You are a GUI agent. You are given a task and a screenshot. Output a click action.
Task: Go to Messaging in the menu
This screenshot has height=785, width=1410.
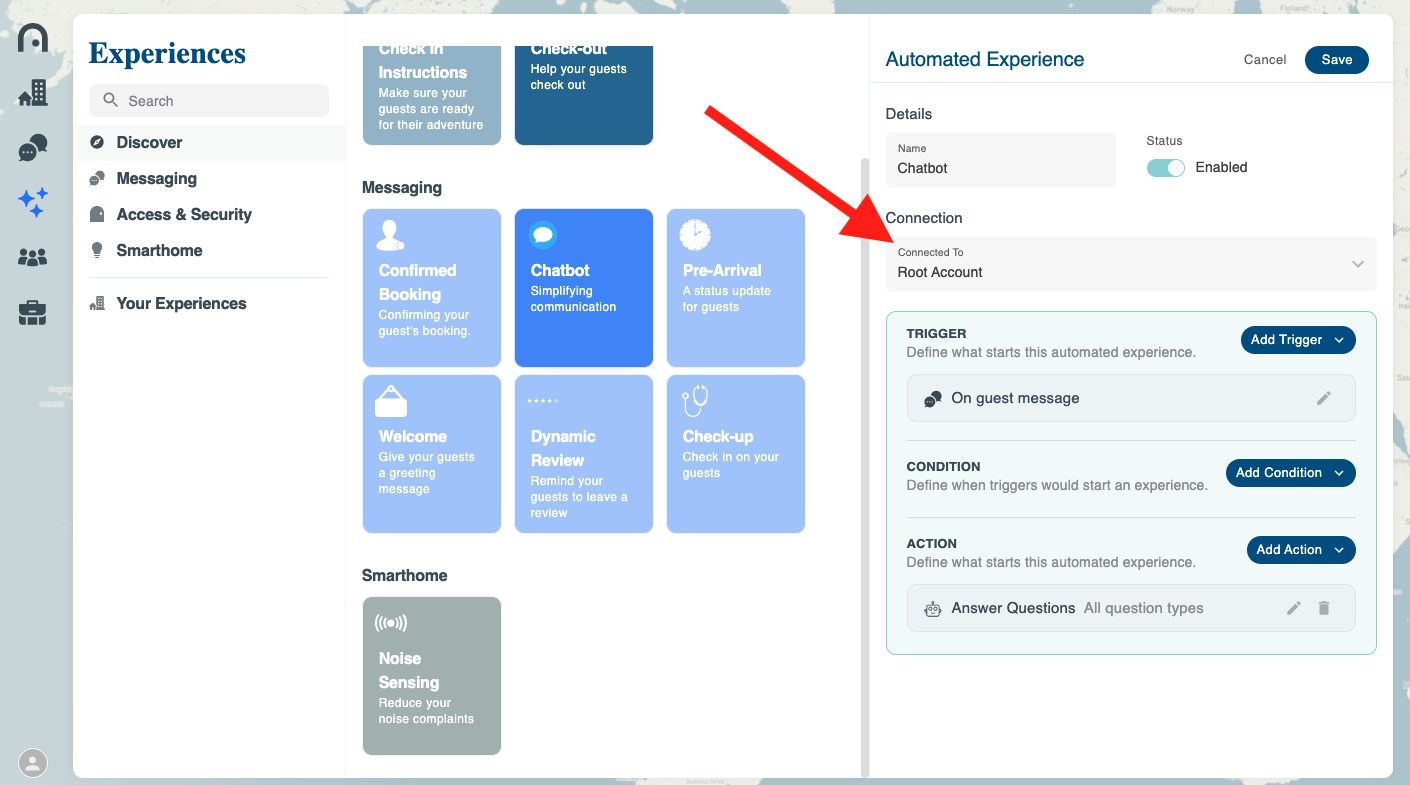[x=156, y=179]
